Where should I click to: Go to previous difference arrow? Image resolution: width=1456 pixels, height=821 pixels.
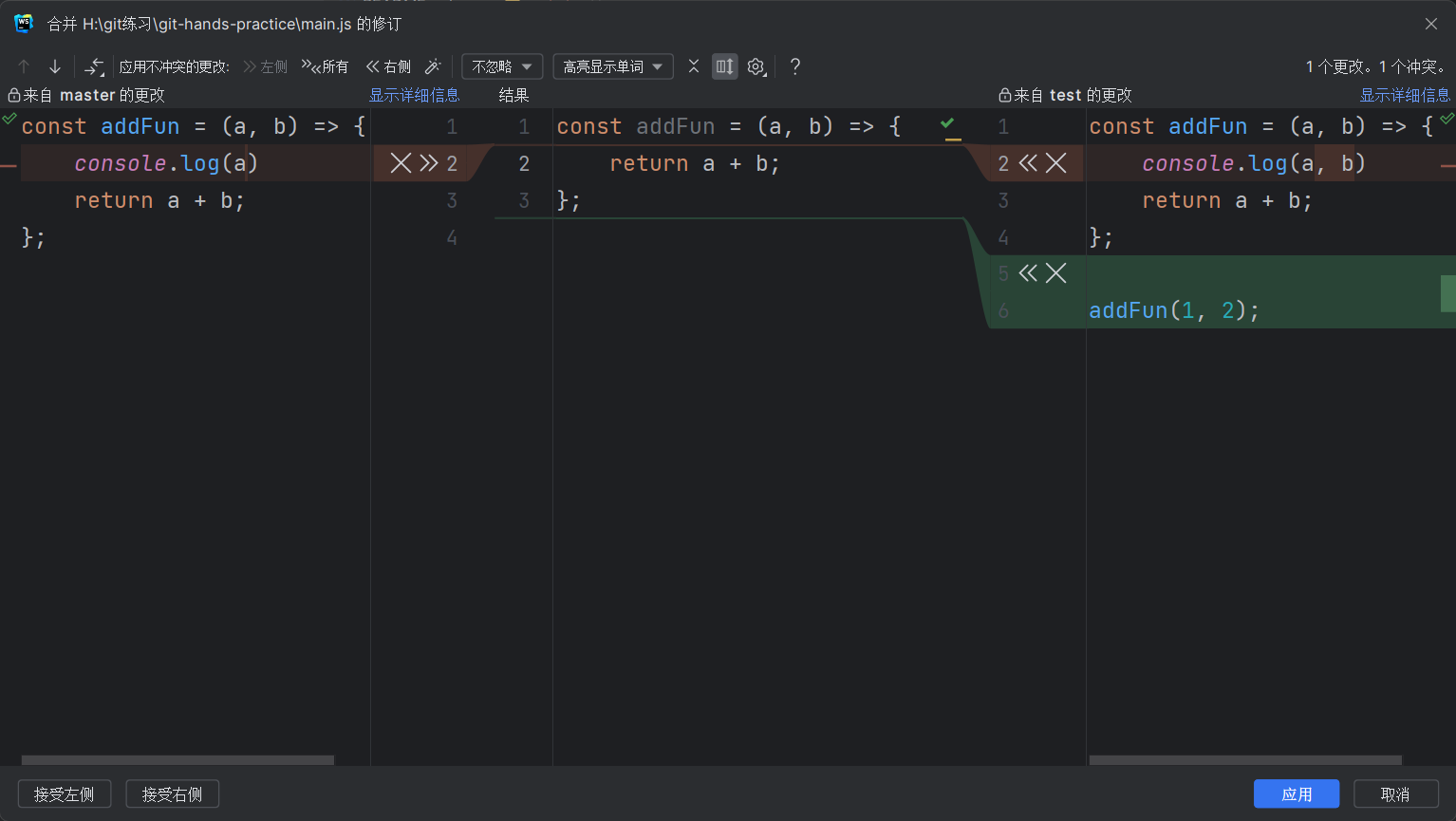(25, 66)
